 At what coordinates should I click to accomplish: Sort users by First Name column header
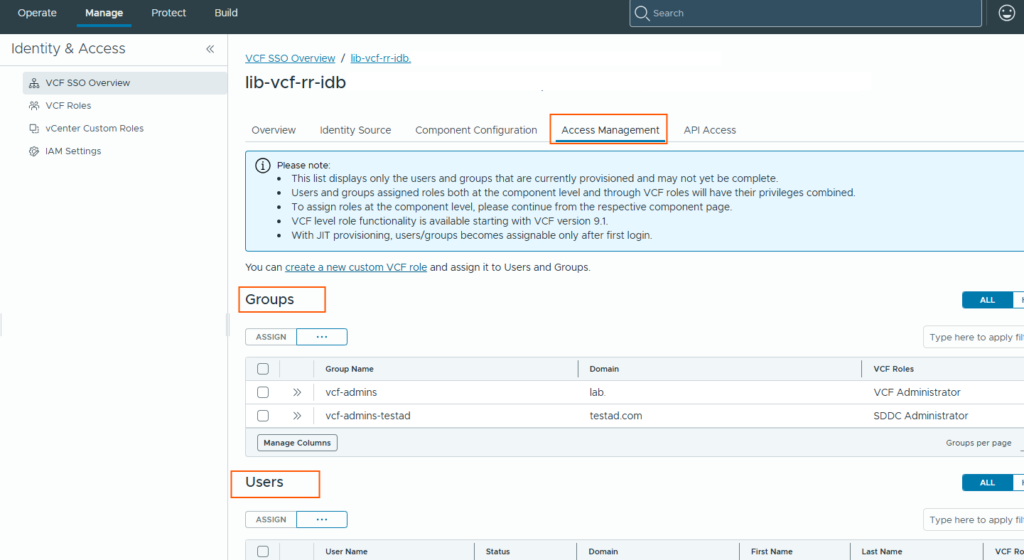[x=771, y=552]
